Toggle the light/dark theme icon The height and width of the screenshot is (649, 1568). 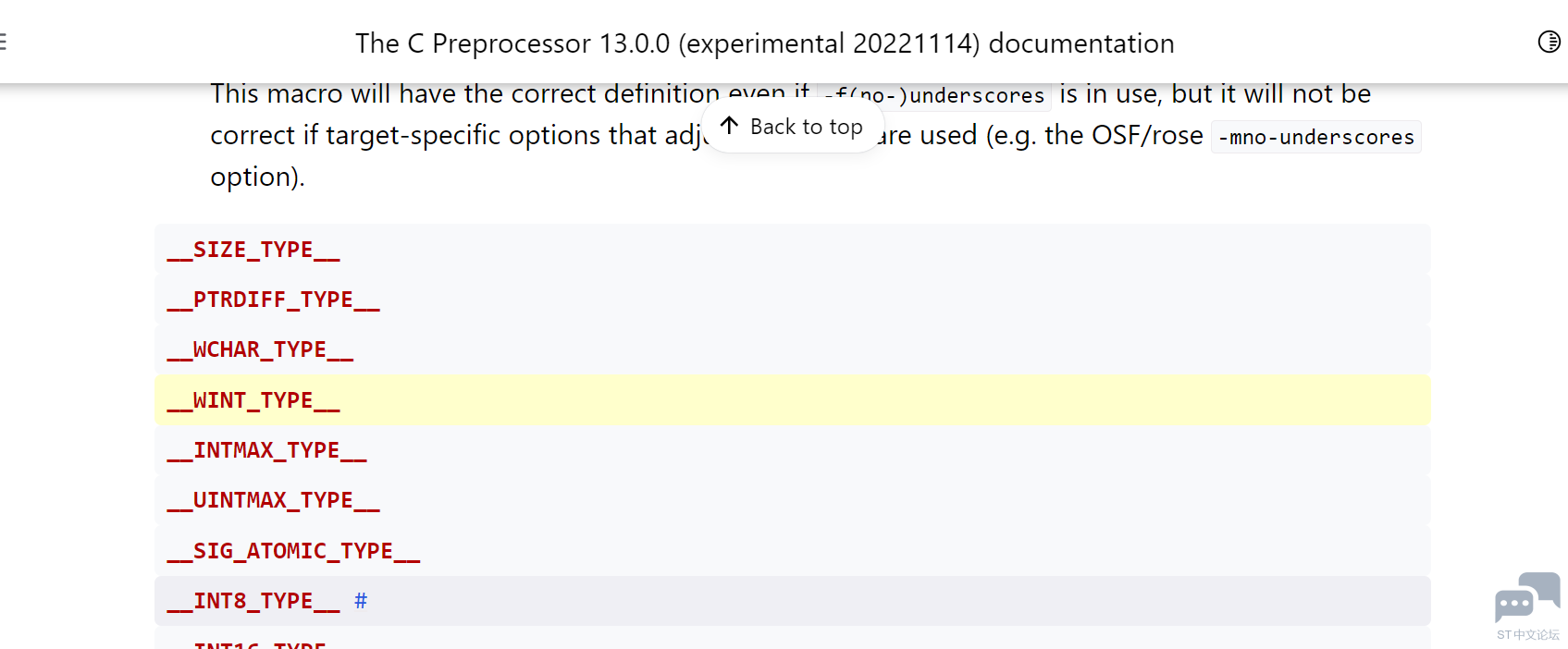(1549, 42)
